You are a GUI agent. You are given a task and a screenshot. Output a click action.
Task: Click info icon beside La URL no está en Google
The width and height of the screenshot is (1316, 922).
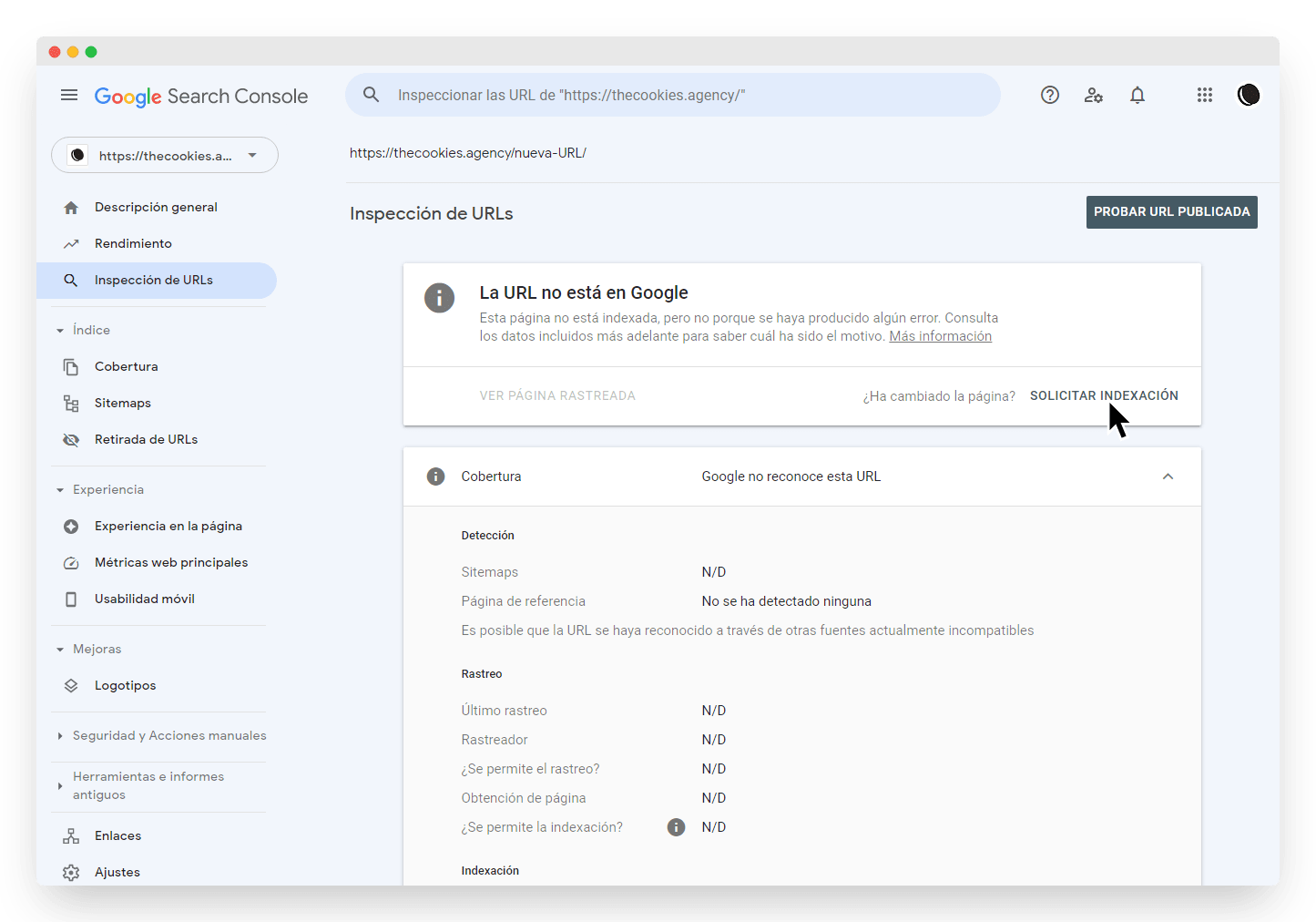point(439,297)
